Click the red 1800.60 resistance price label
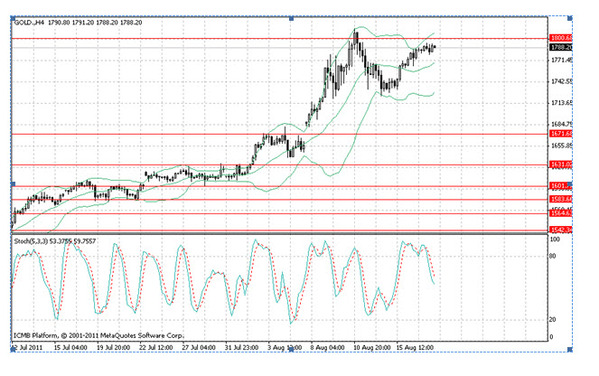Viewport: 599px width, 376px height. pos(561,38)
